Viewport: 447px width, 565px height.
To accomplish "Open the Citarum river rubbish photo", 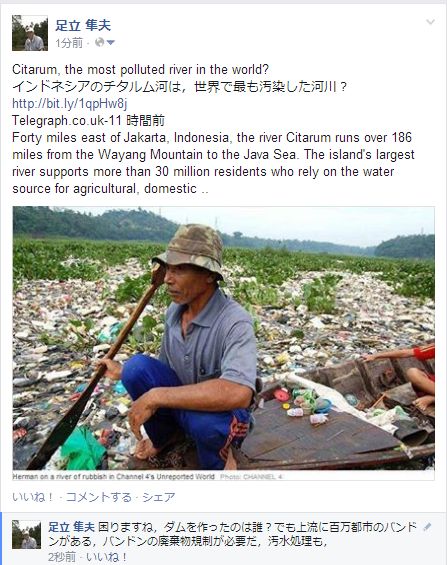I will point(223,338).
